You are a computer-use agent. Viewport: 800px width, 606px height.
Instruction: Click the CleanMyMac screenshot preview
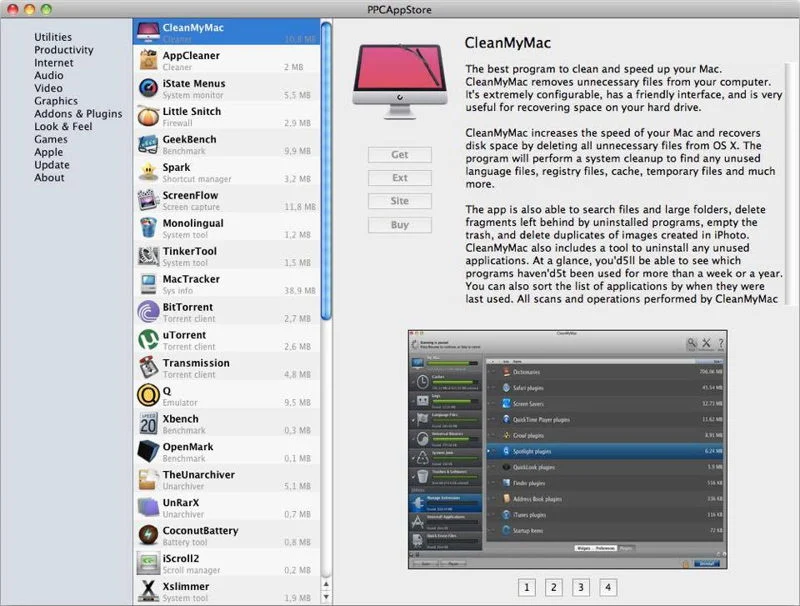[x=568, y=448]
